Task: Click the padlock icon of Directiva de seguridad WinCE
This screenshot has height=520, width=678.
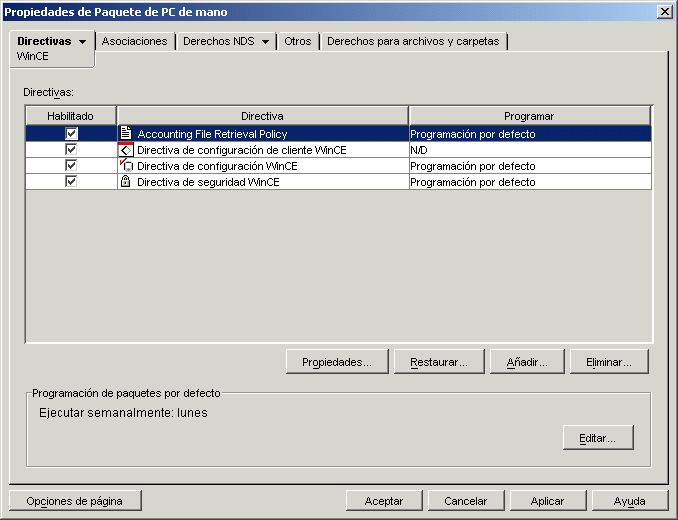Action: pyautogui.click(x=125, y=181)
